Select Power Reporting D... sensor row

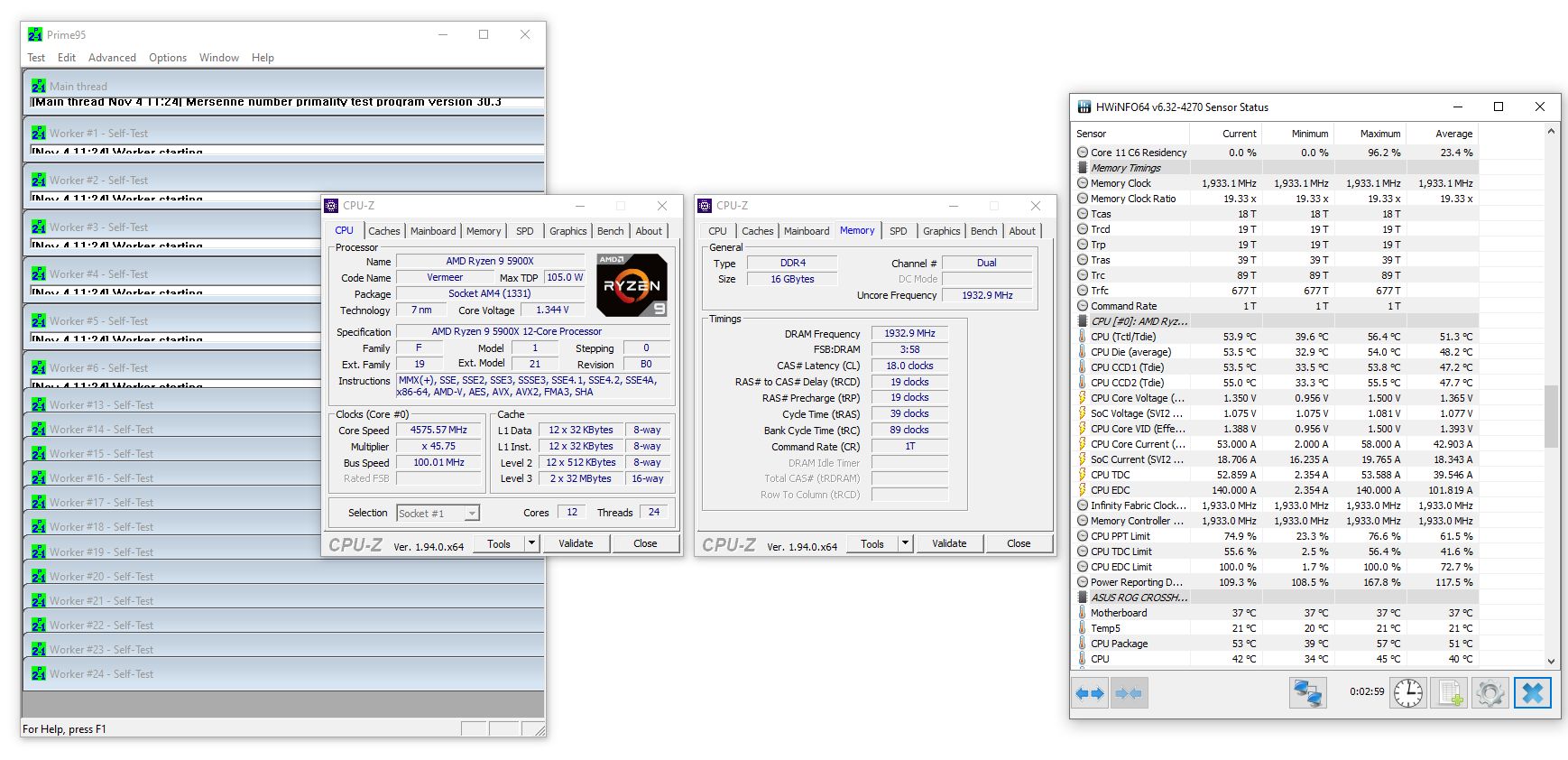click(1276, 581)
